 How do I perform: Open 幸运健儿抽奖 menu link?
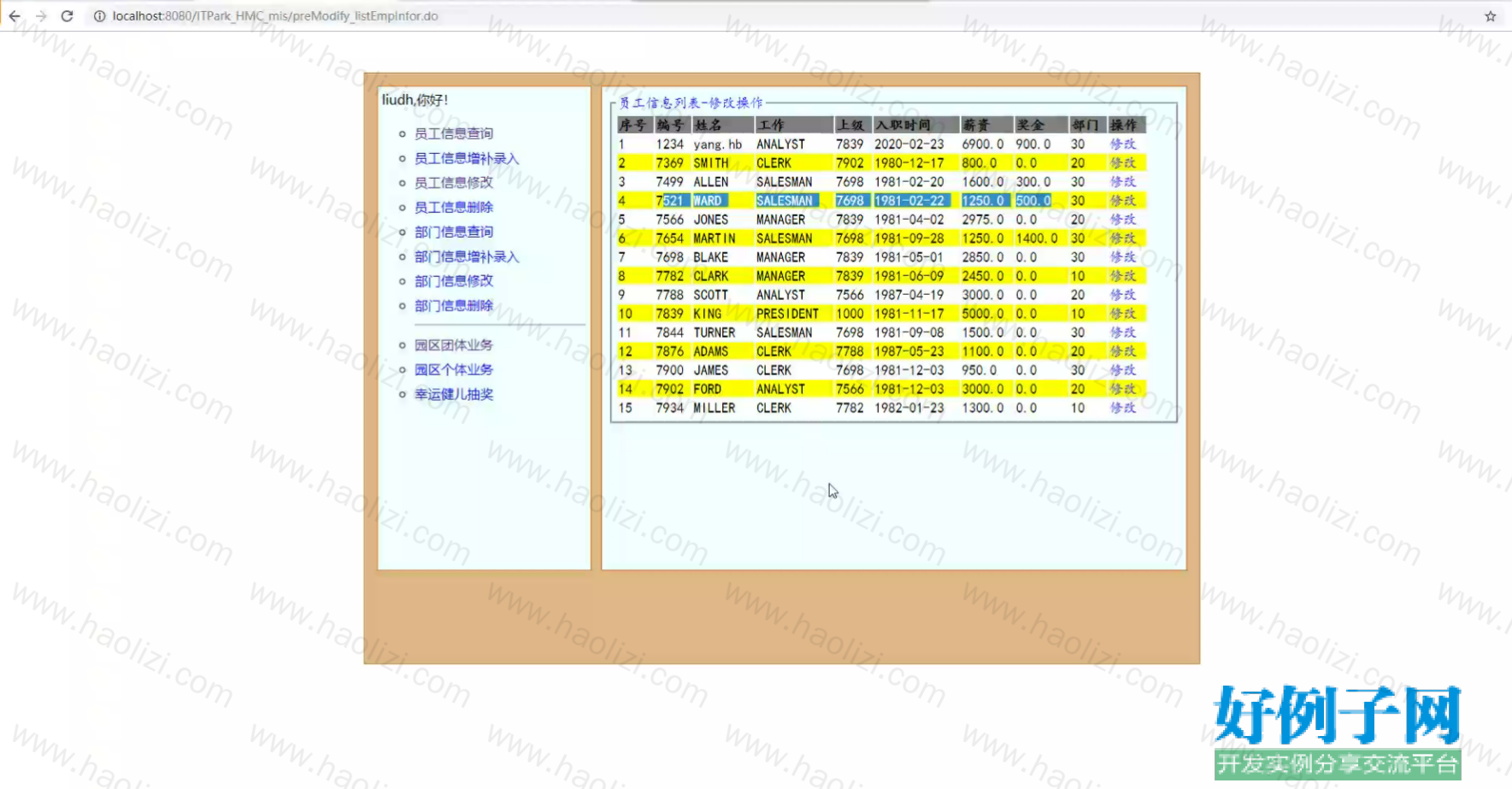click(454, 394)
